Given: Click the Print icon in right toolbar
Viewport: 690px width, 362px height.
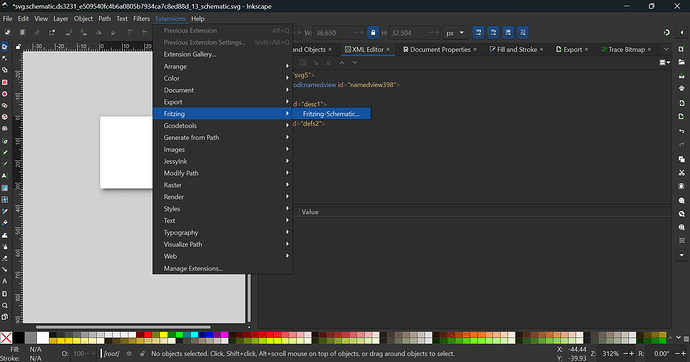Looking at the screenshot, I should click(x=682, y=88).
